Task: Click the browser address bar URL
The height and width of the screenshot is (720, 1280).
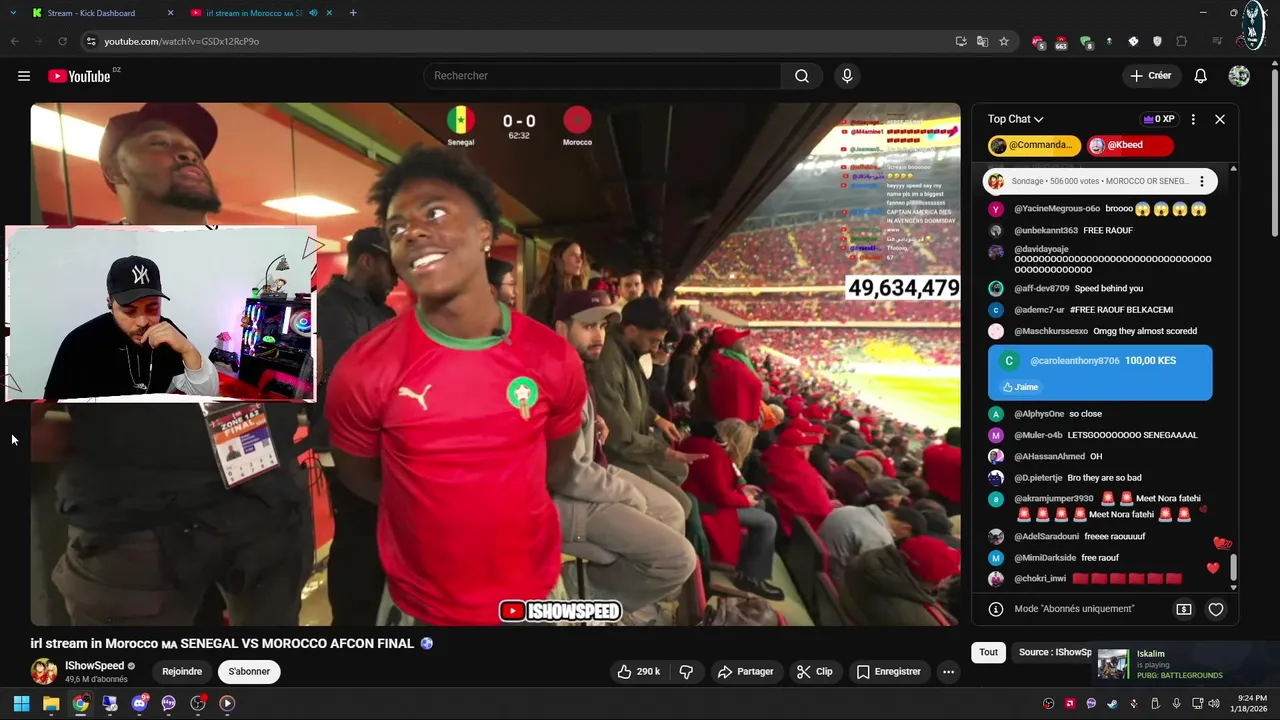Action: click(181, 41)
